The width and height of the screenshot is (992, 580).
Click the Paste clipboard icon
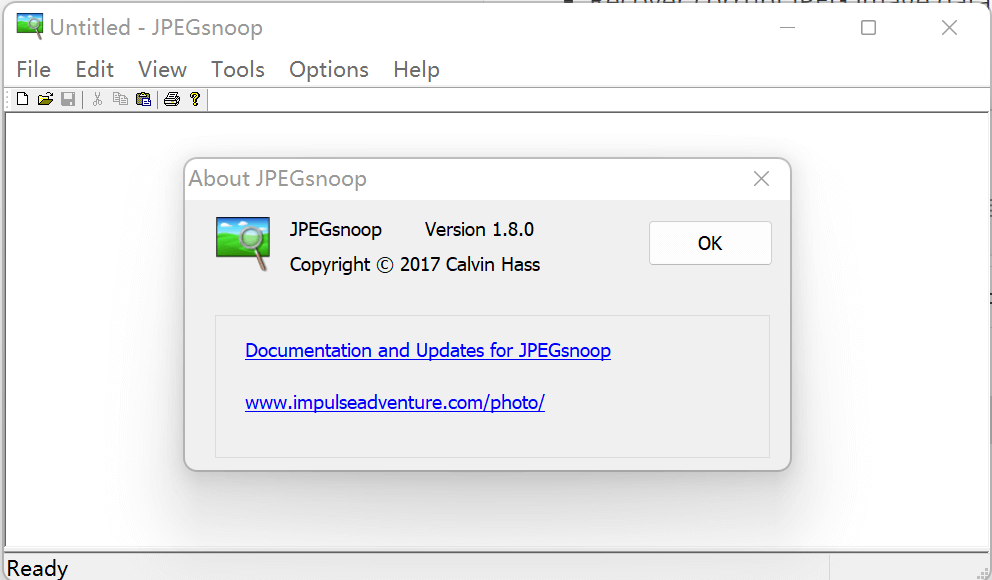tap(143, 99)
